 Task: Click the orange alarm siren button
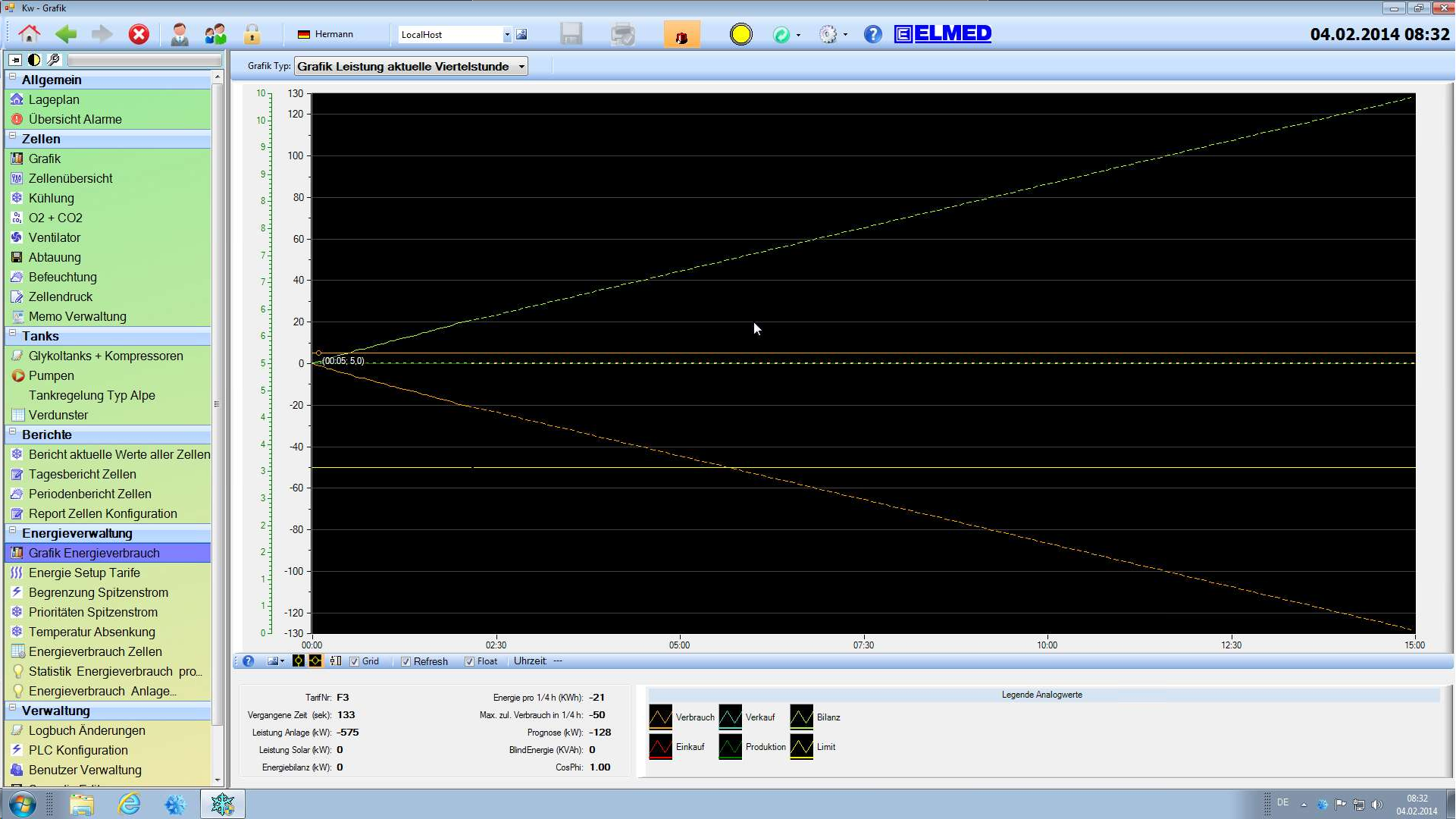681,35
